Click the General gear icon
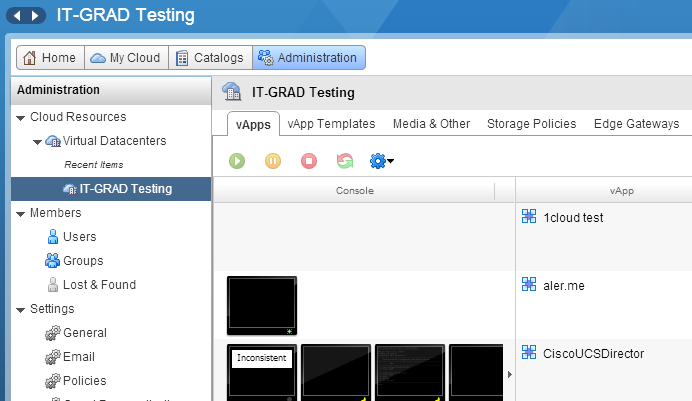The width and height of the screenshot is (692, 401). (x=53, y=333)
